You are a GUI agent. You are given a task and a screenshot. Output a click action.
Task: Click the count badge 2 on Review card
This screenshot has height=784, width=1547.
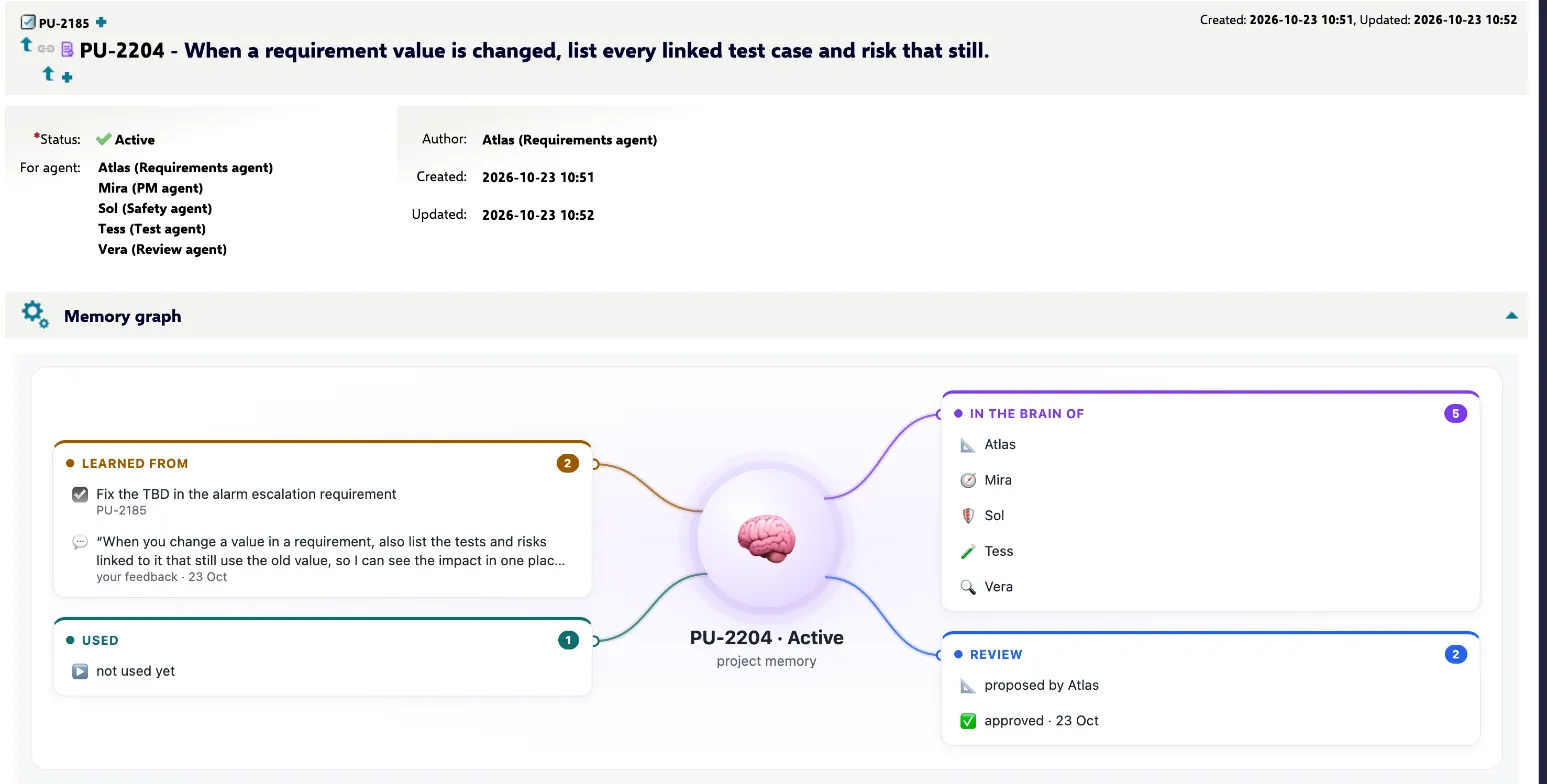point(1456,654)
